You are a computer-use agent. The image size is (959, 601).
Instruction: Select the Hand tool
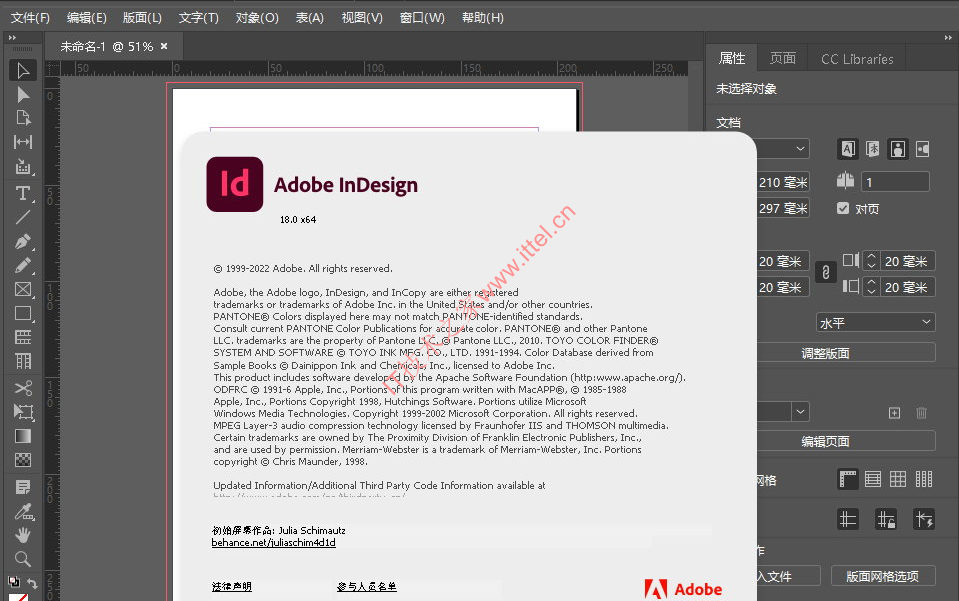(23, 535)
